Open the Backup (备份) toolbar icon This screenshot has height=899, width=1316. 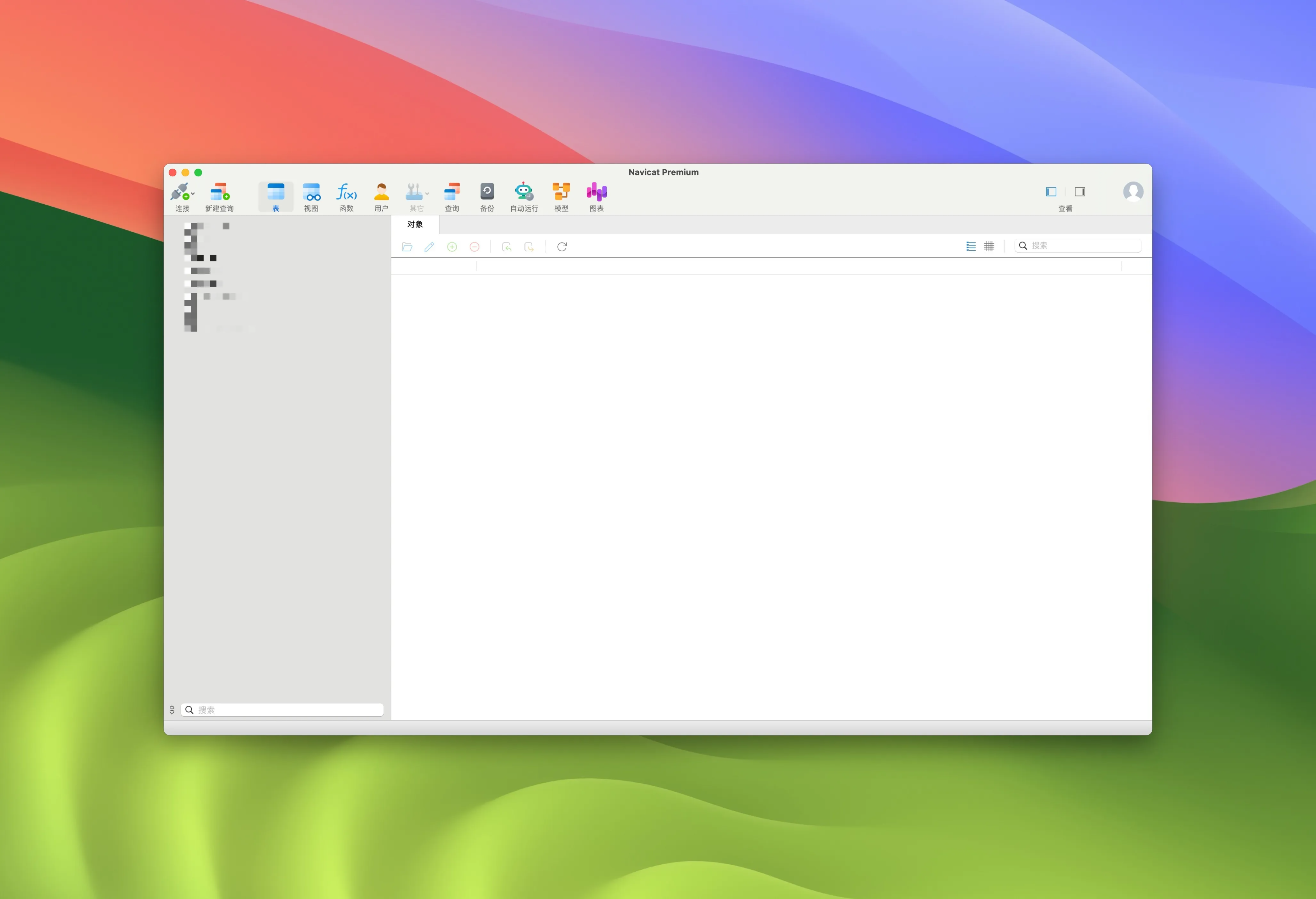coord(486,192)
